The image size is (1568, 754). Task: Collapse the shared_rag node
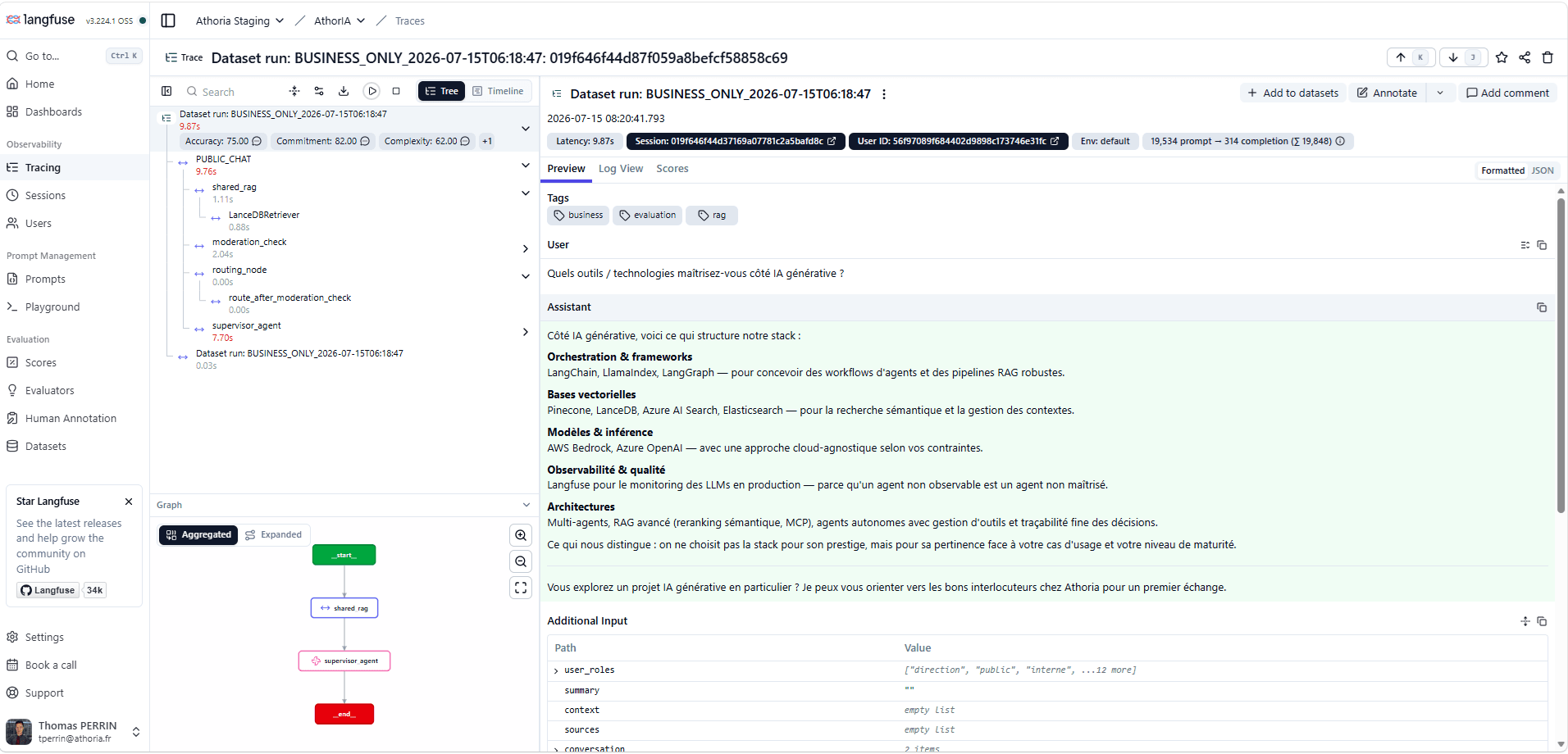pos(526,193)
